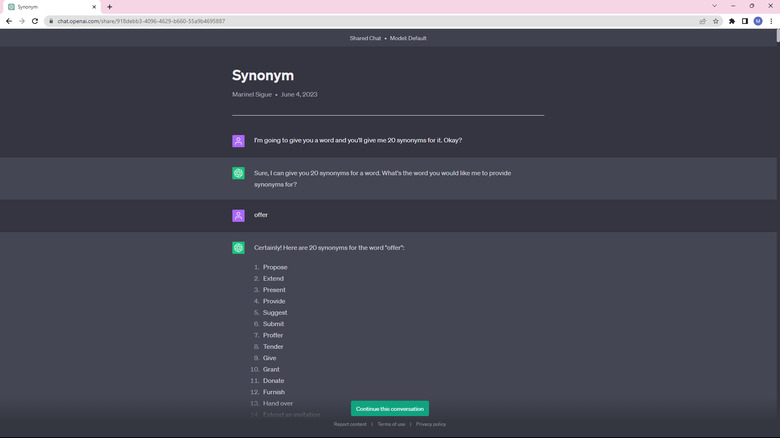Click the synonym "Provide" list item
The height and width of the screenshot is (438, 780).
click(x=274, y=301)
